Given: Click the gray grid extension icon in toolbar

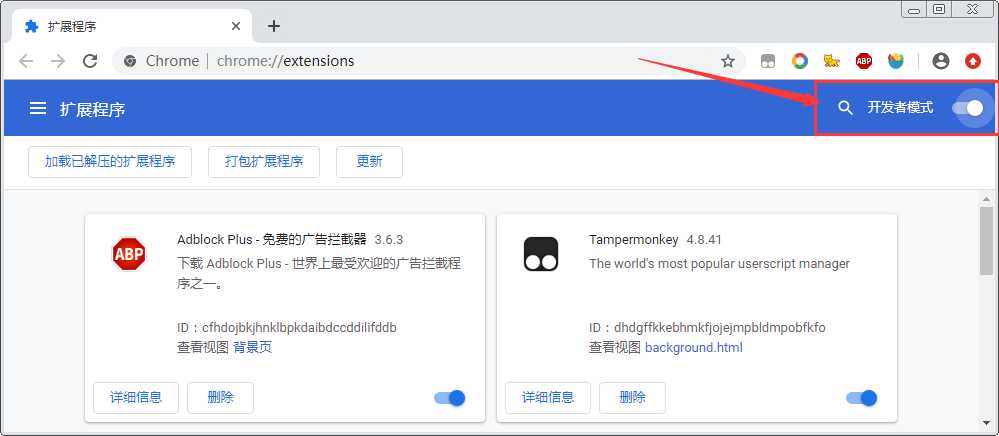Looking at the screenshot, I should [768, 61].
